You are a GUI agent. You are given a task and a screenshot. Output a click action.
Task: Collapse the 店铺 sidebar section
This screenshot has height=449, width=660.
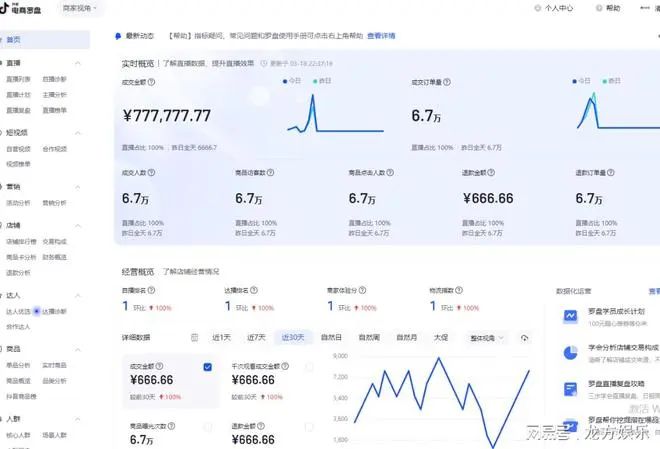pos(78,226)
